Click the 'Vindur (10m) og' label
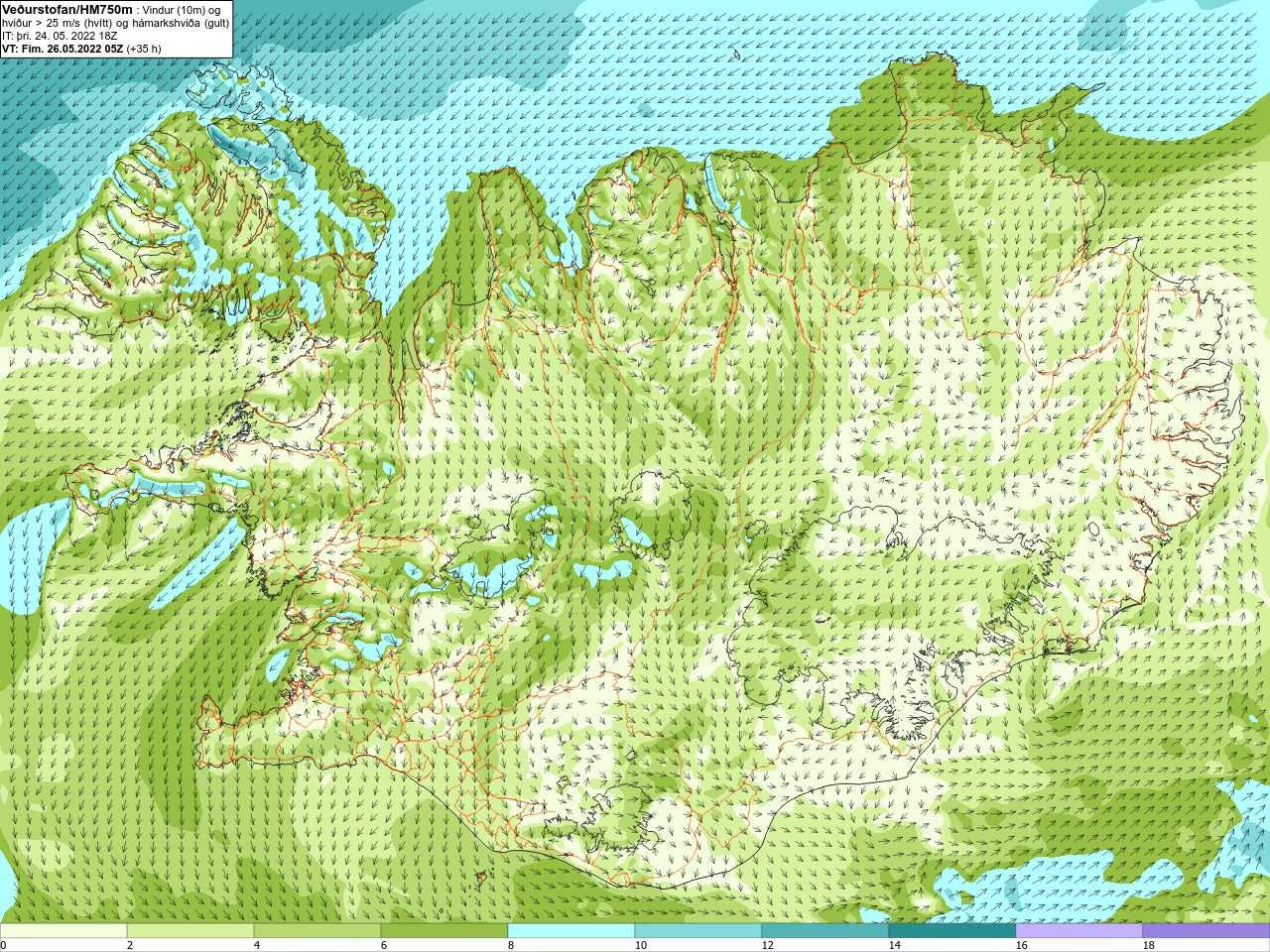1270x952 pixels. point(183,10)
